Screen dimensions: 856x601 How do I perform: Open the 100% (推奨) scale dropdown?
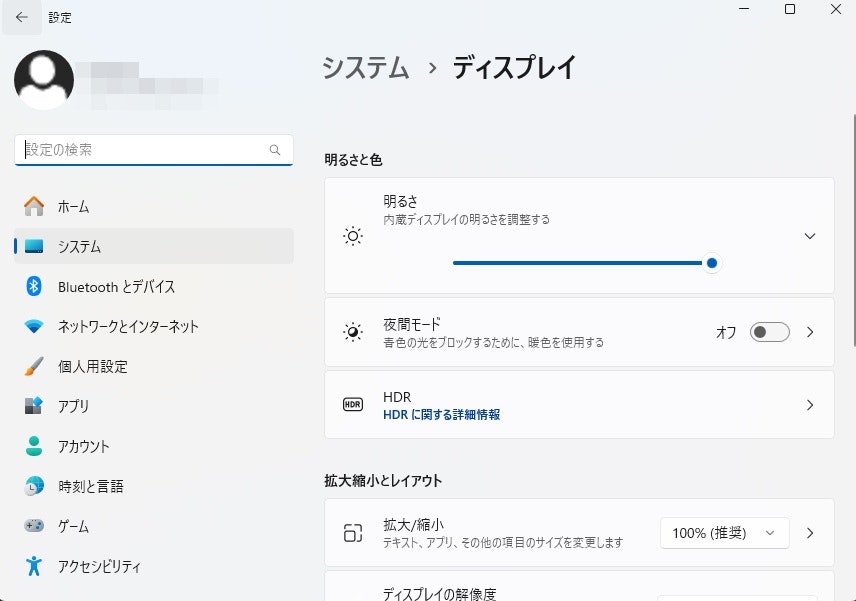tap(724, 533)
